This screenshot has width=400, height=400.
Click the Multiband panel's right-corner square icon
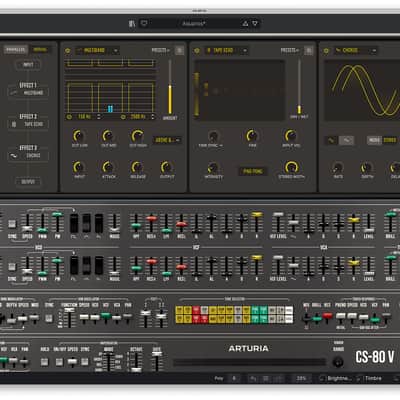180,50
